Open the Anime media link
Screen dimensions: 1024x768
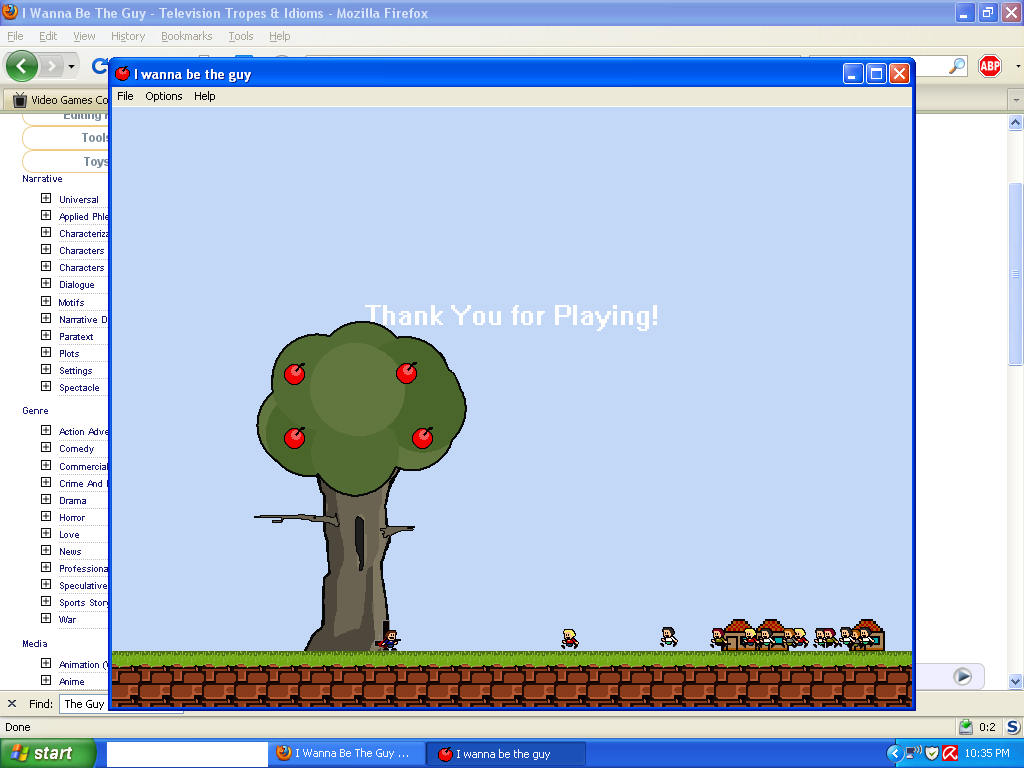pyautogui.click(x=72, y=681)
